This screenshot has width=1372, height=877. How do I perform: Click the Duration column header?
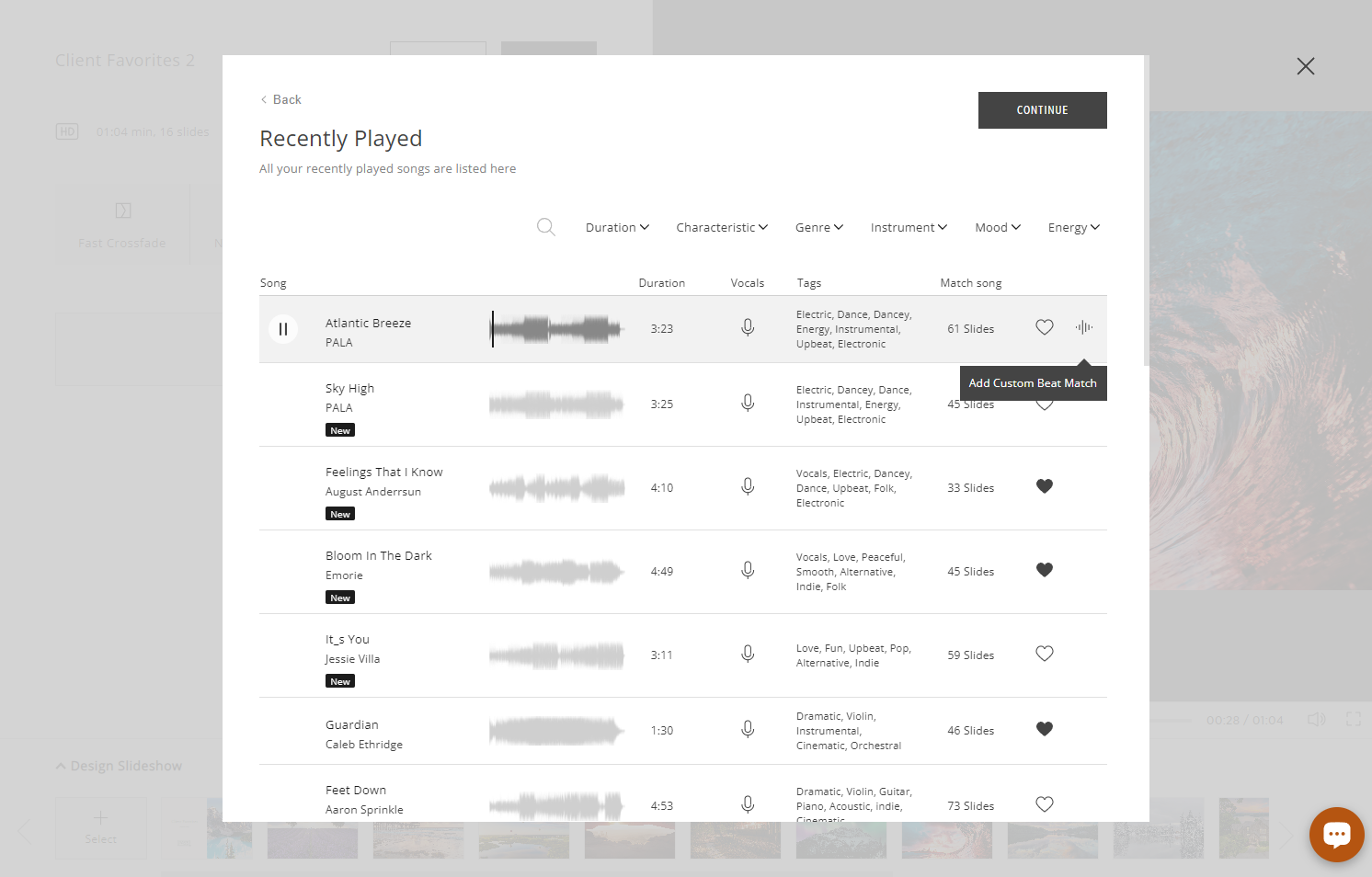[662, 283]
